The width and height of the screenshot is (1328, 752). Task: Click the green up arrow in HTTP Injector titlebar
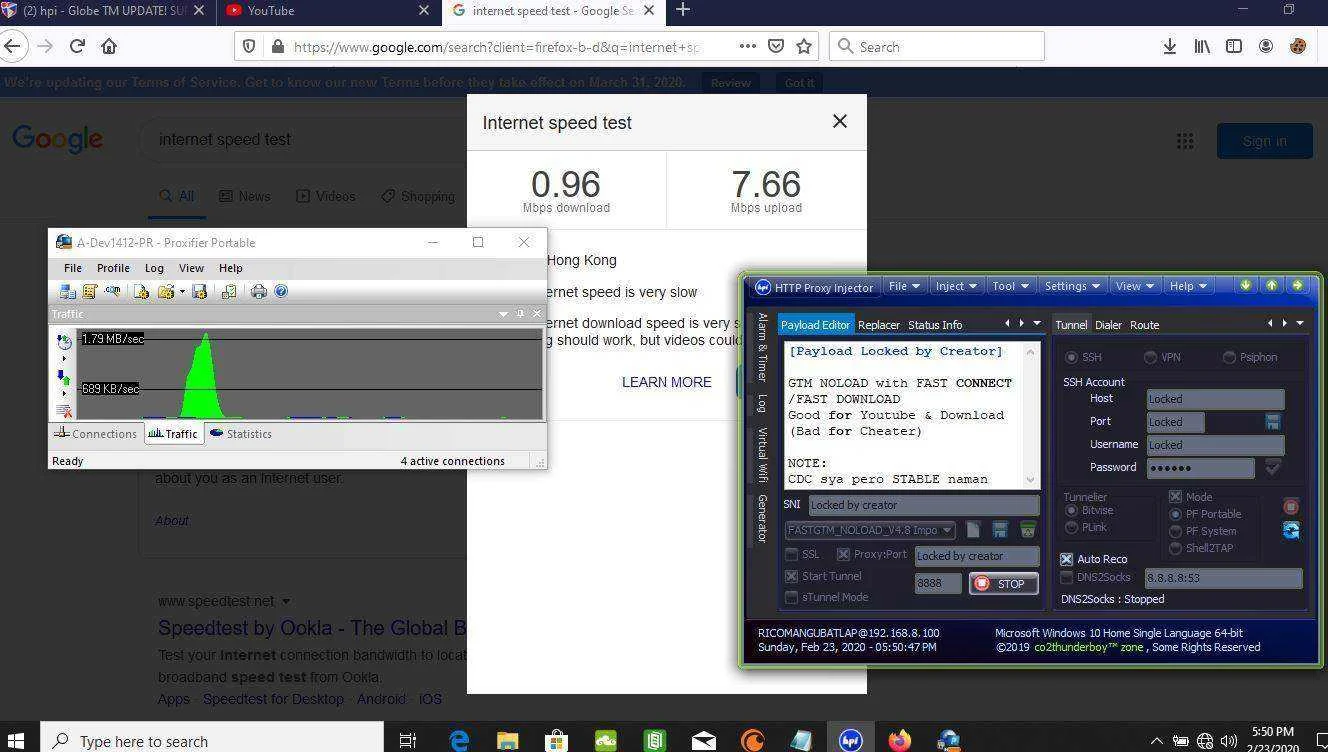pyautogui.click(x=1271, y=286)
